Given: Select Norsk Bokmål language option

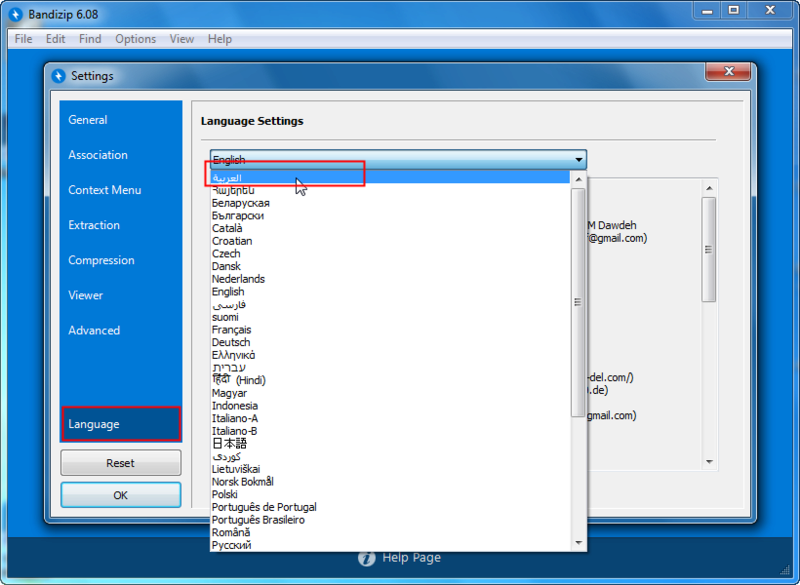Looking at the screenshot, I should coord(390,482).
